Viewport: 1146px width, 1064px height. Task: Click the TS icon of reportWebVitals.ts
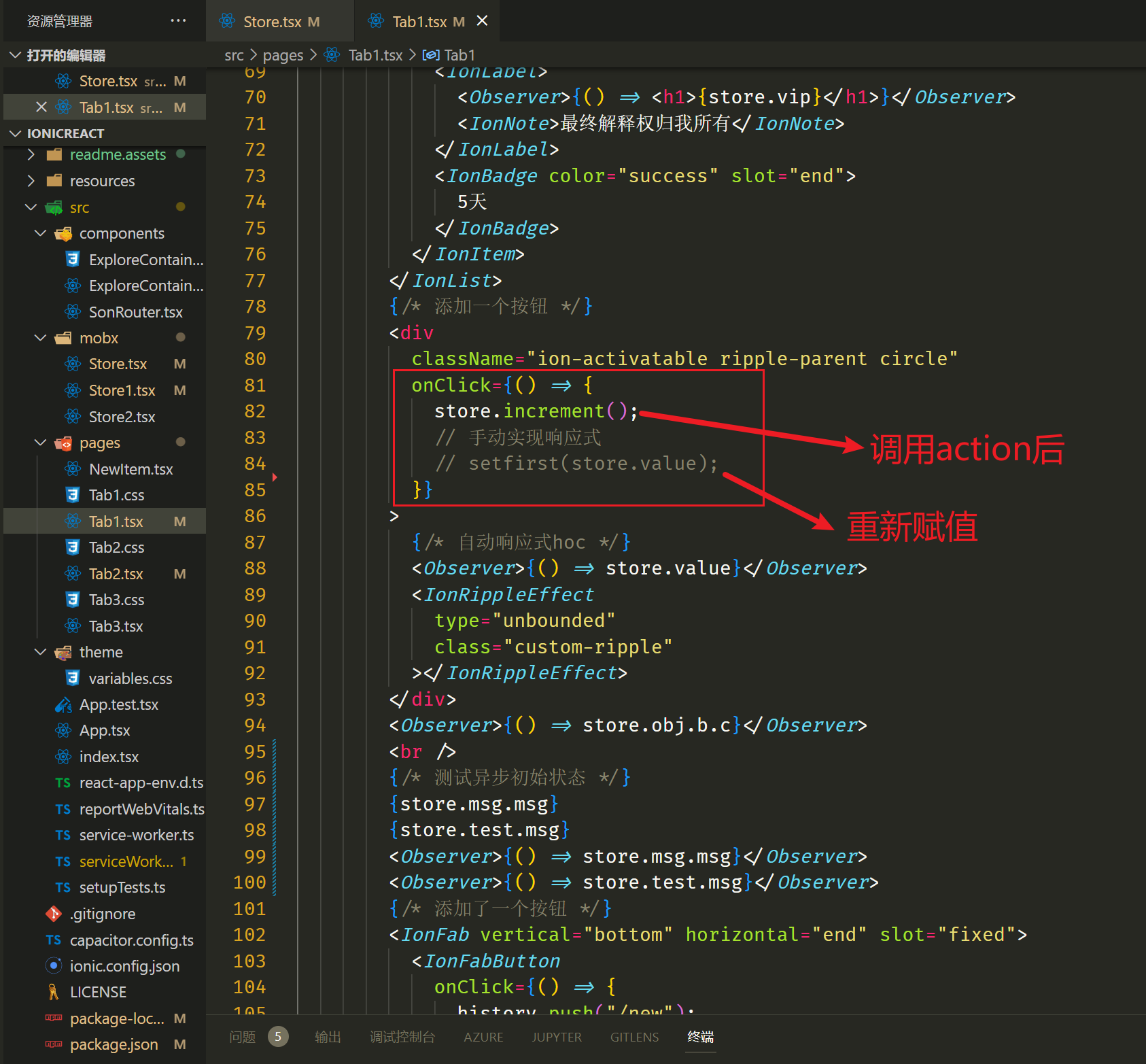tap(63, 809)
